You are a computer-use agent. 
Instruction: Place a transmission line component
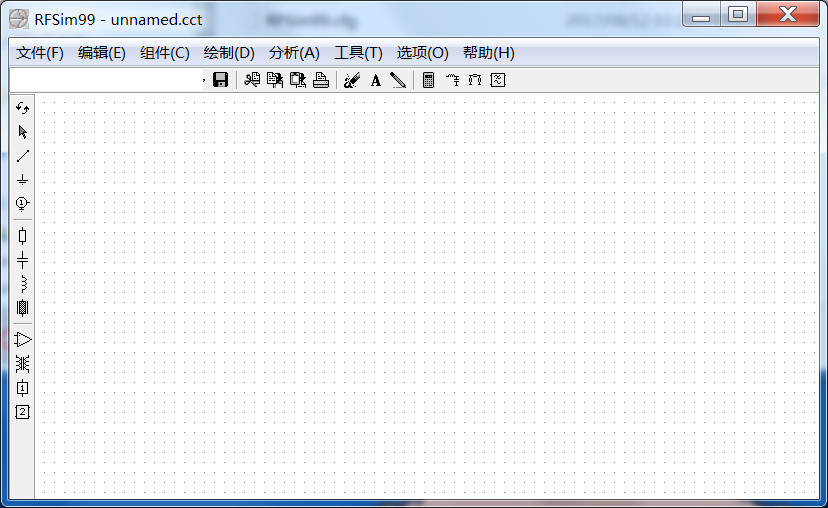[x=22, y=307]
